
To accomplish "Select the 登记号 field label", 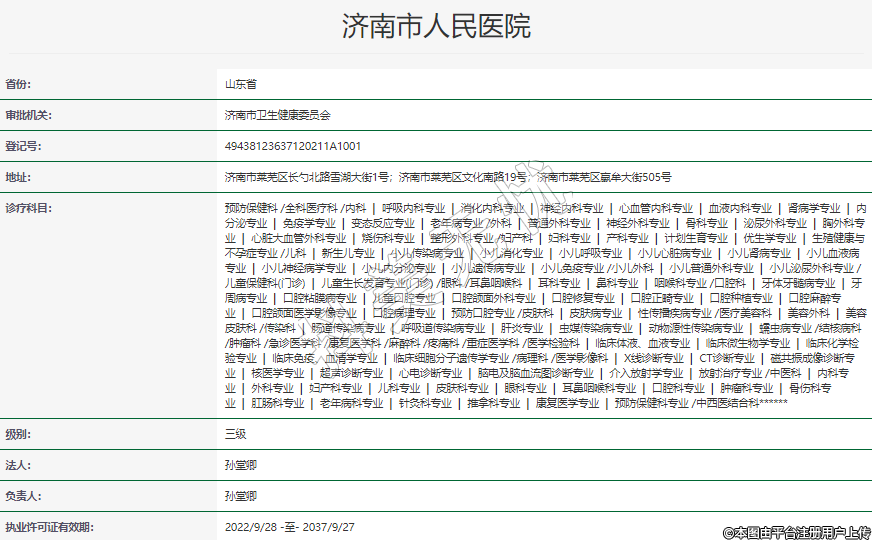I will pos(23,146).
